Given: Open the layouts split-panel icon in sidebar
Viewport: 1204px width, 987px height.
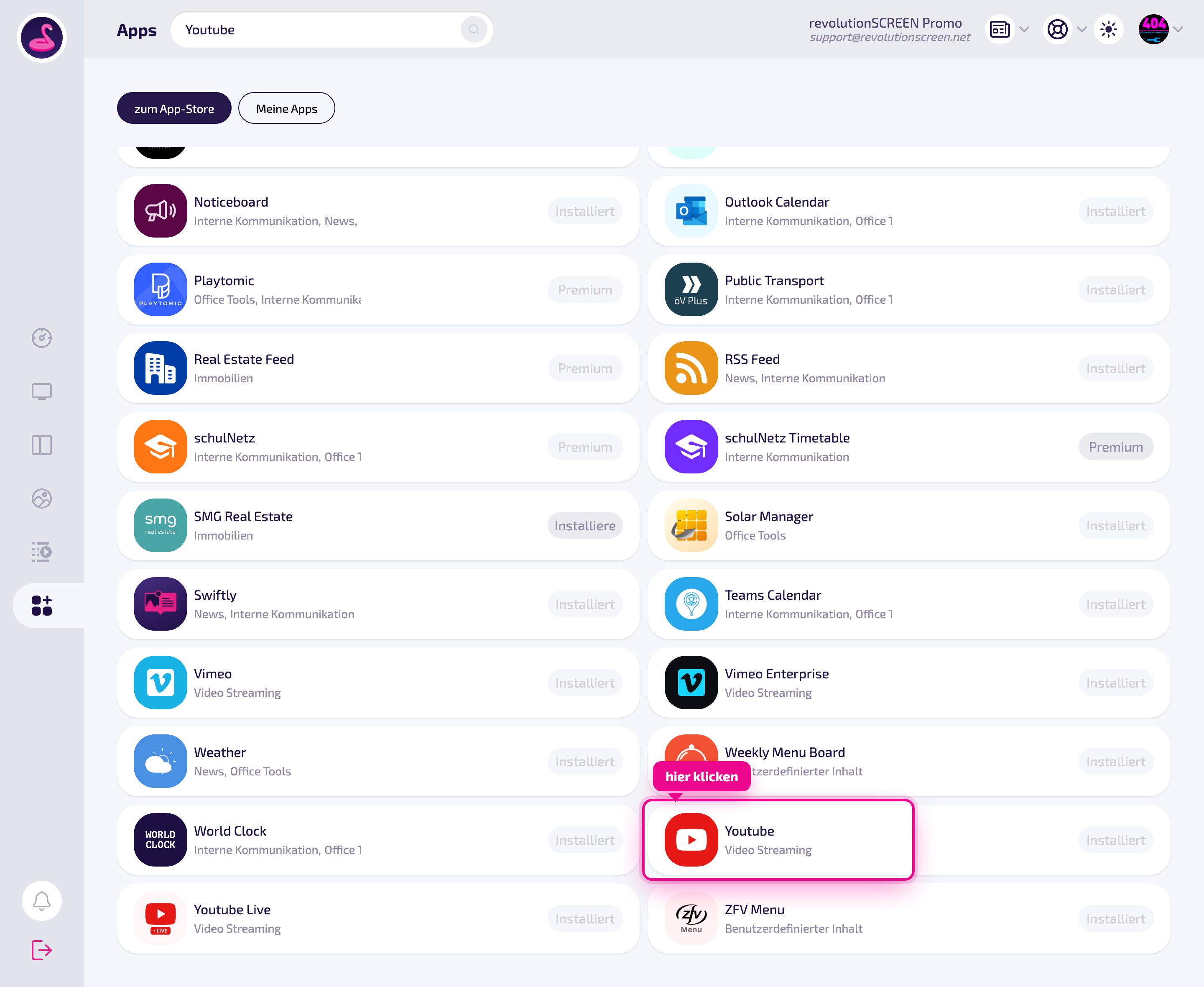Looking at the screenshot, I should (x=41, y=445).
